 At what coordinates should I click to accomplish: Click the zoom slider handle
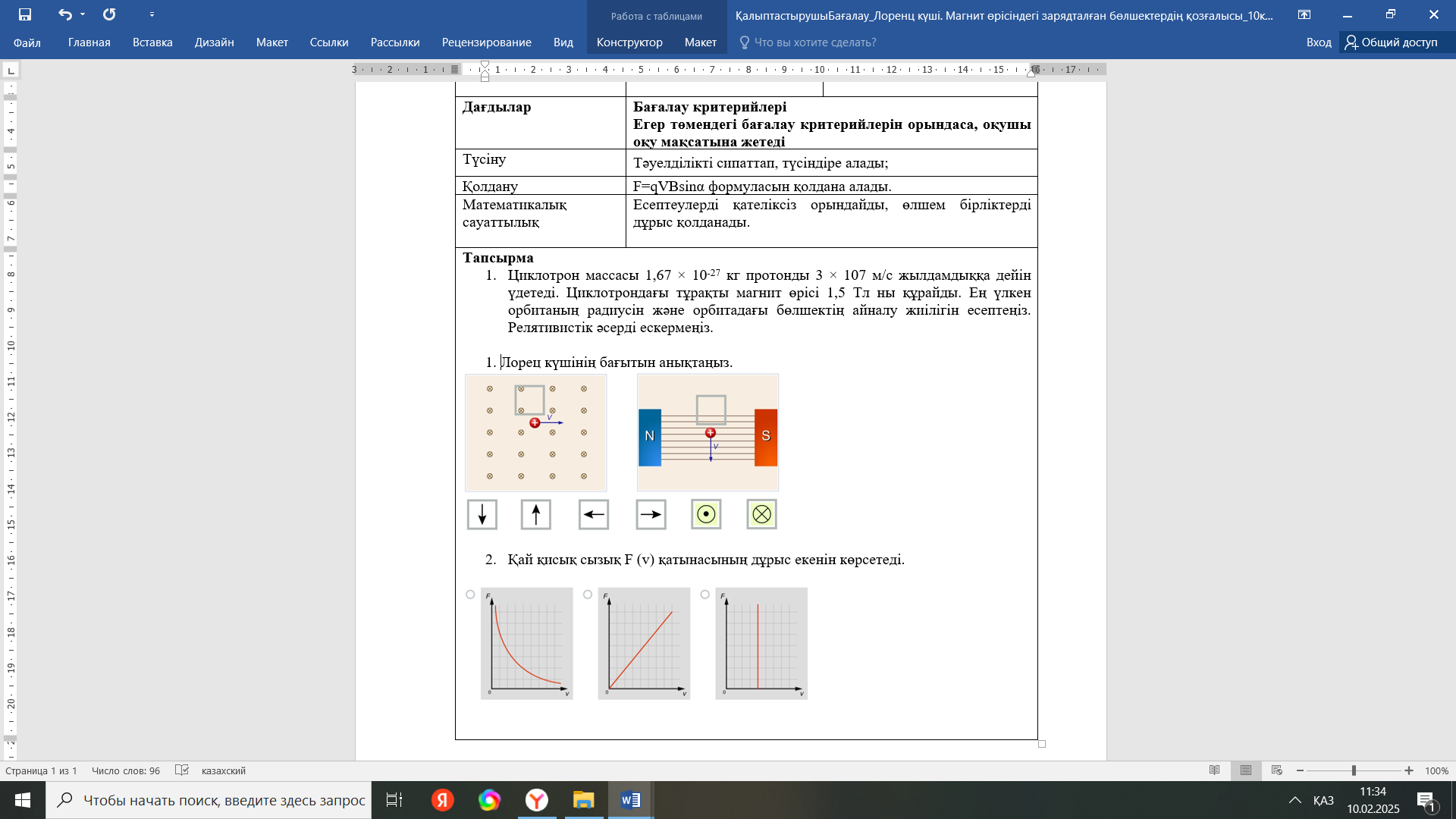(x=1354, y=770)
